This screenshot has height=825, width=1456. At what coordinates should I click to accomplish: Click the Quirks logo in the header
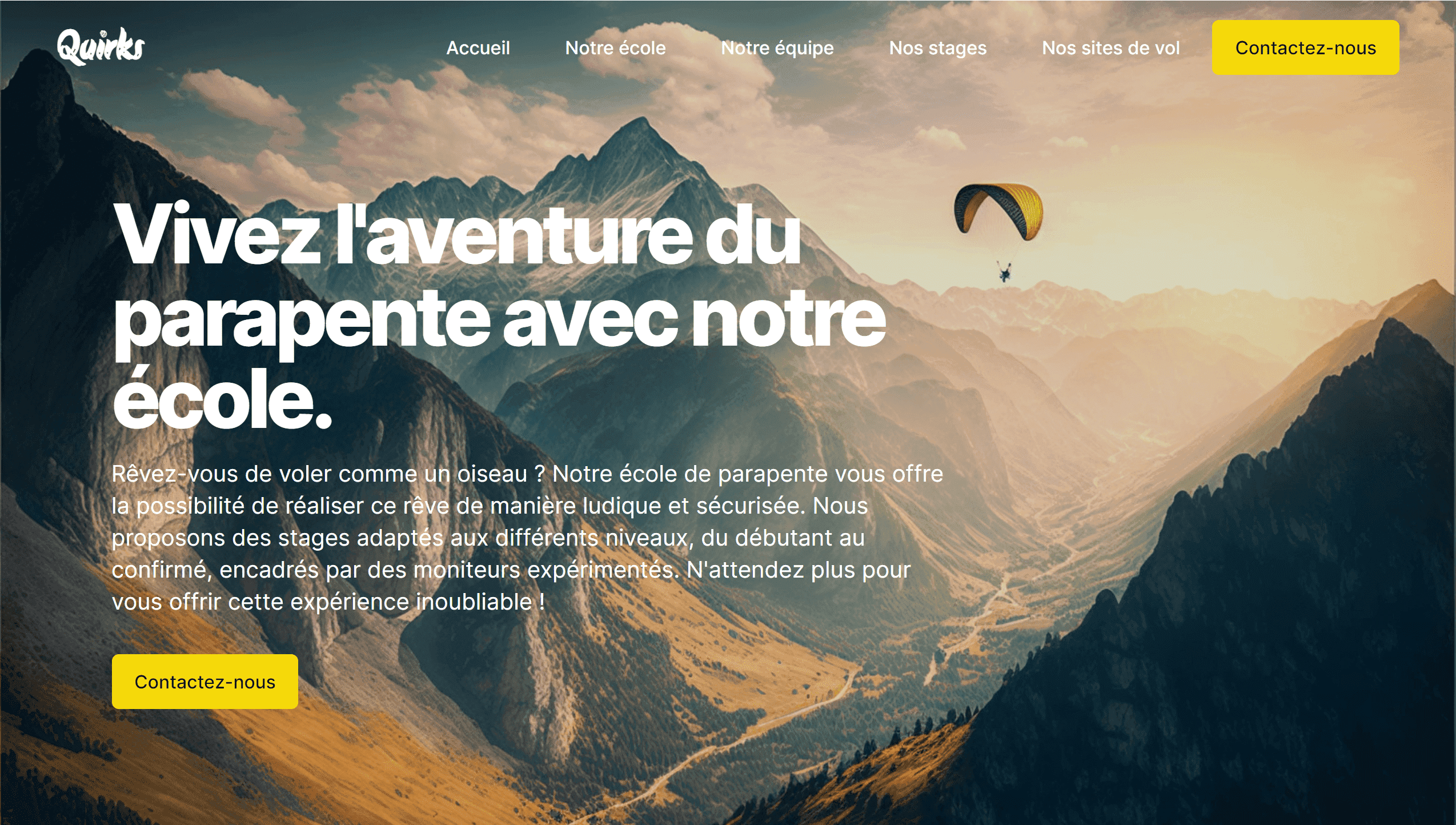[101, 47]
